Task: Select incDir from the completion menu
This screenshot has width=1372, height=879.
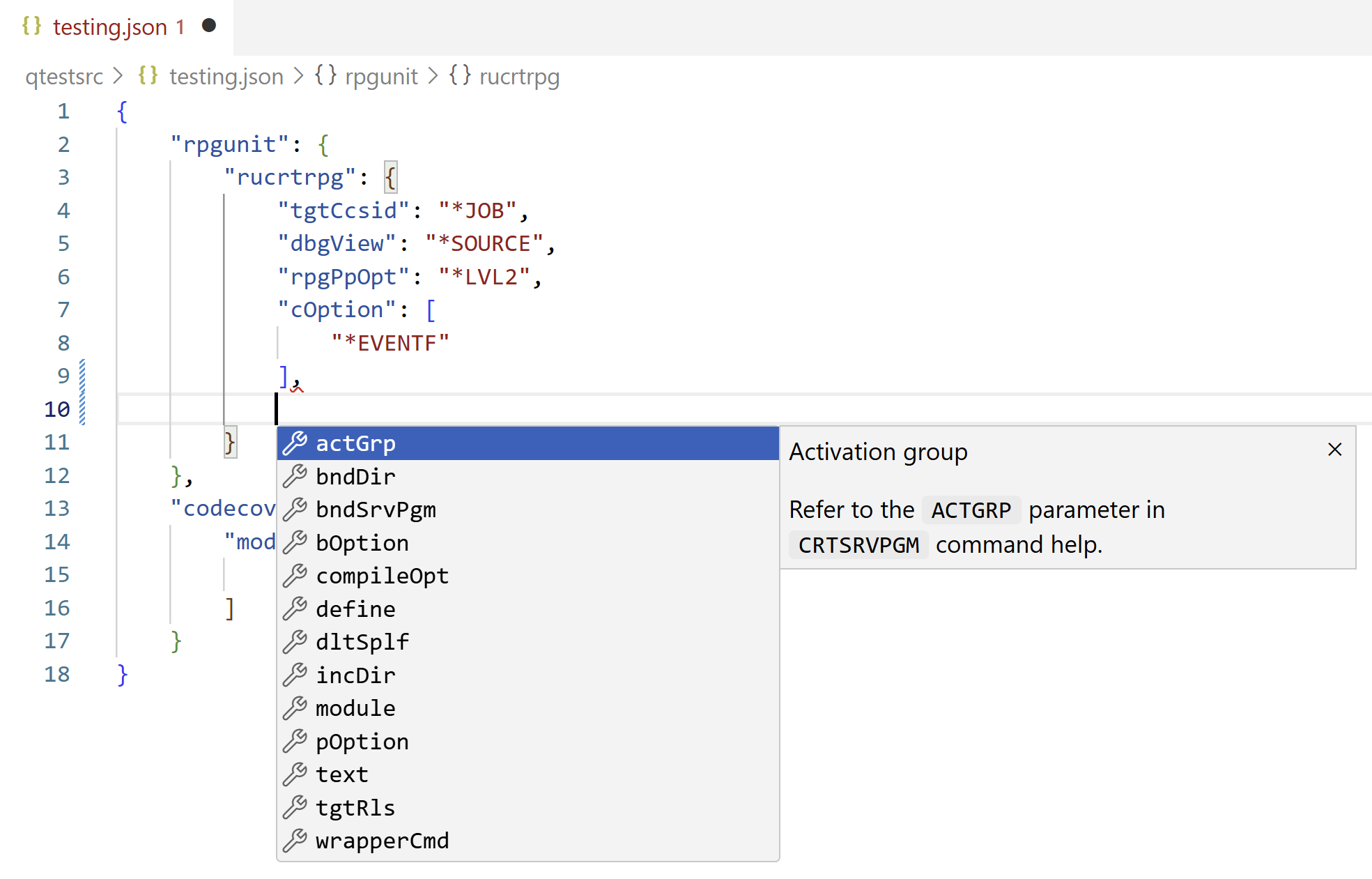Action: click(355, 675)
